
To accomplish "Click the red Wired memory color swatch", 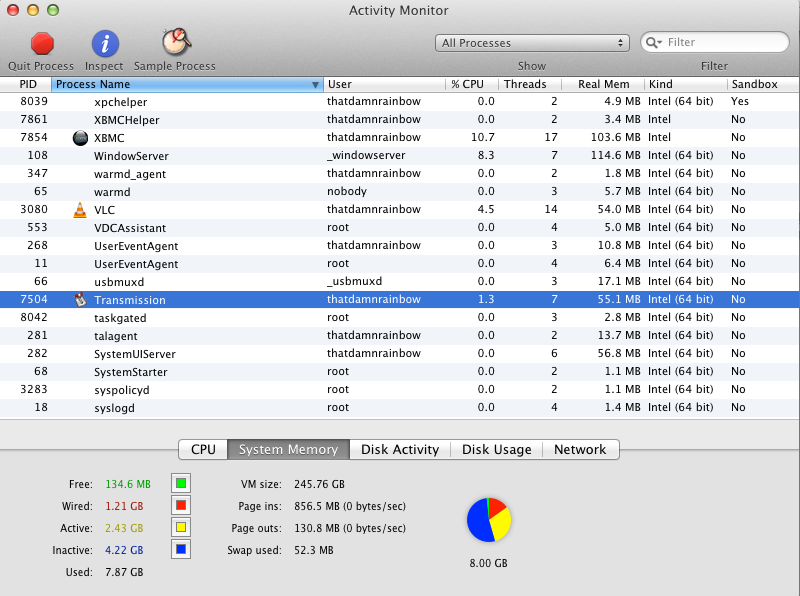I will pos(181,505).
